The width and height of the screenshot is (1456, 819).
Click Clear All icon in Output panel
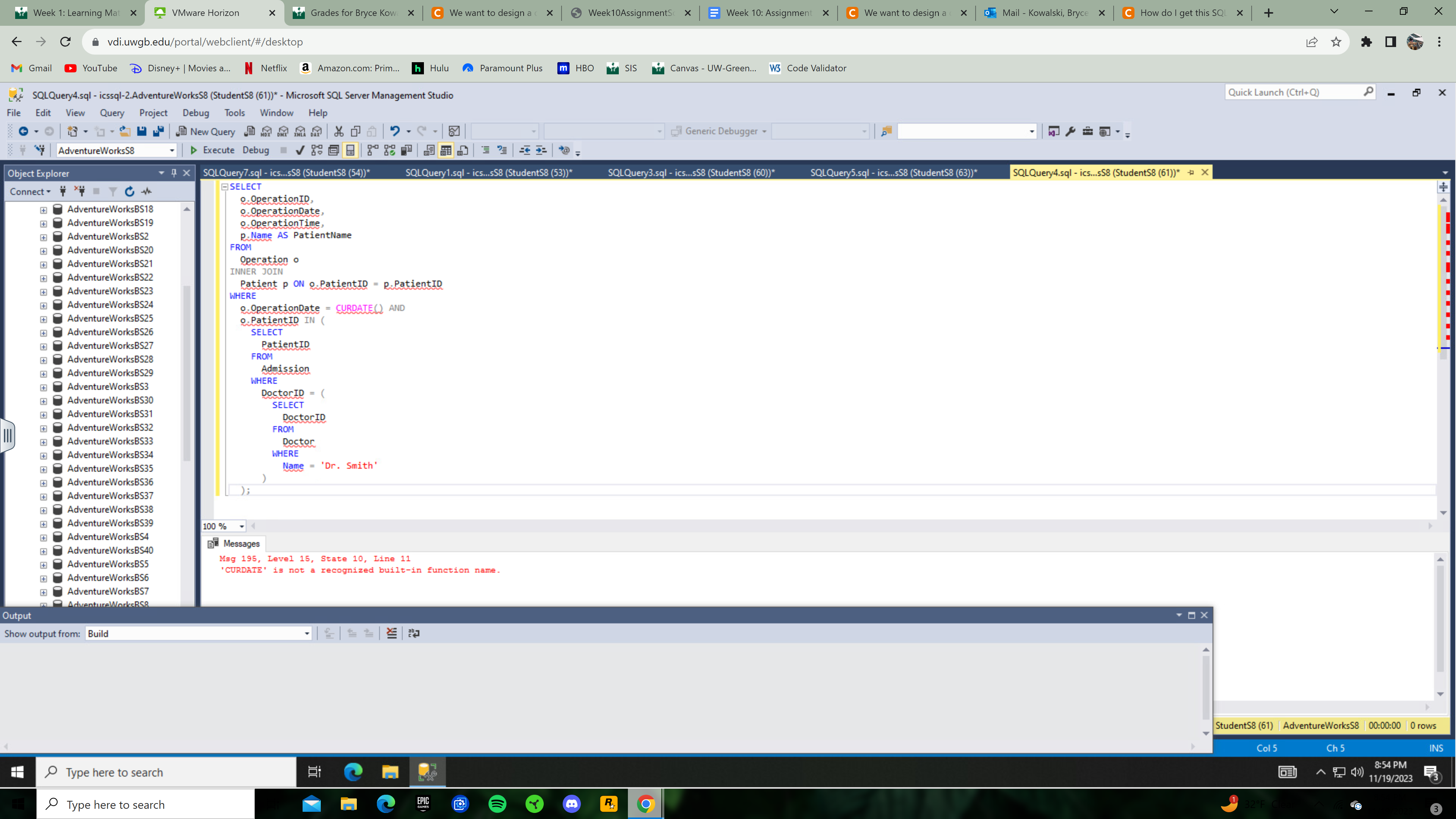(391, 633)
